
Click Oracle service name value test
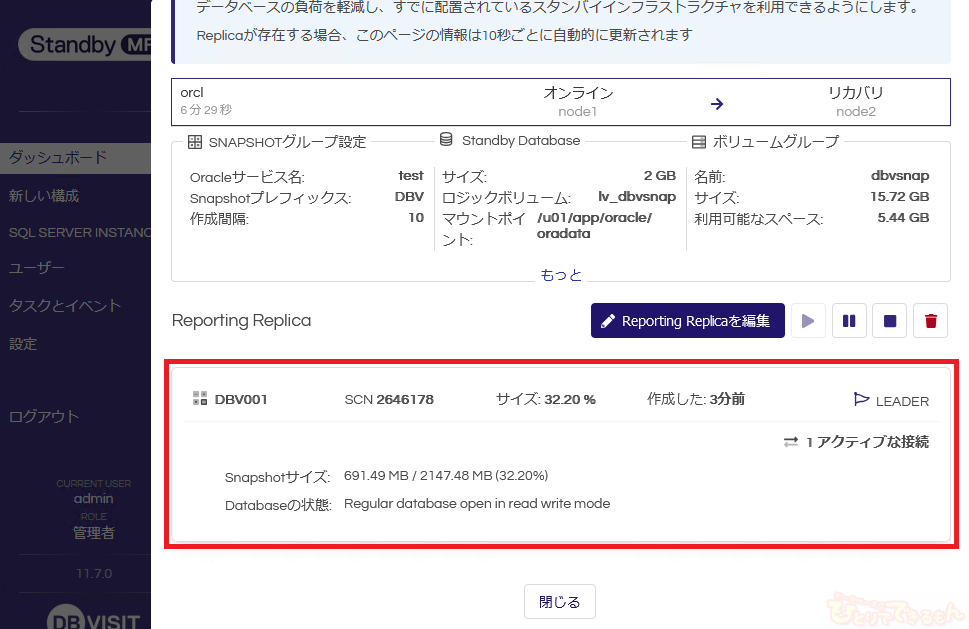[411, 175]
